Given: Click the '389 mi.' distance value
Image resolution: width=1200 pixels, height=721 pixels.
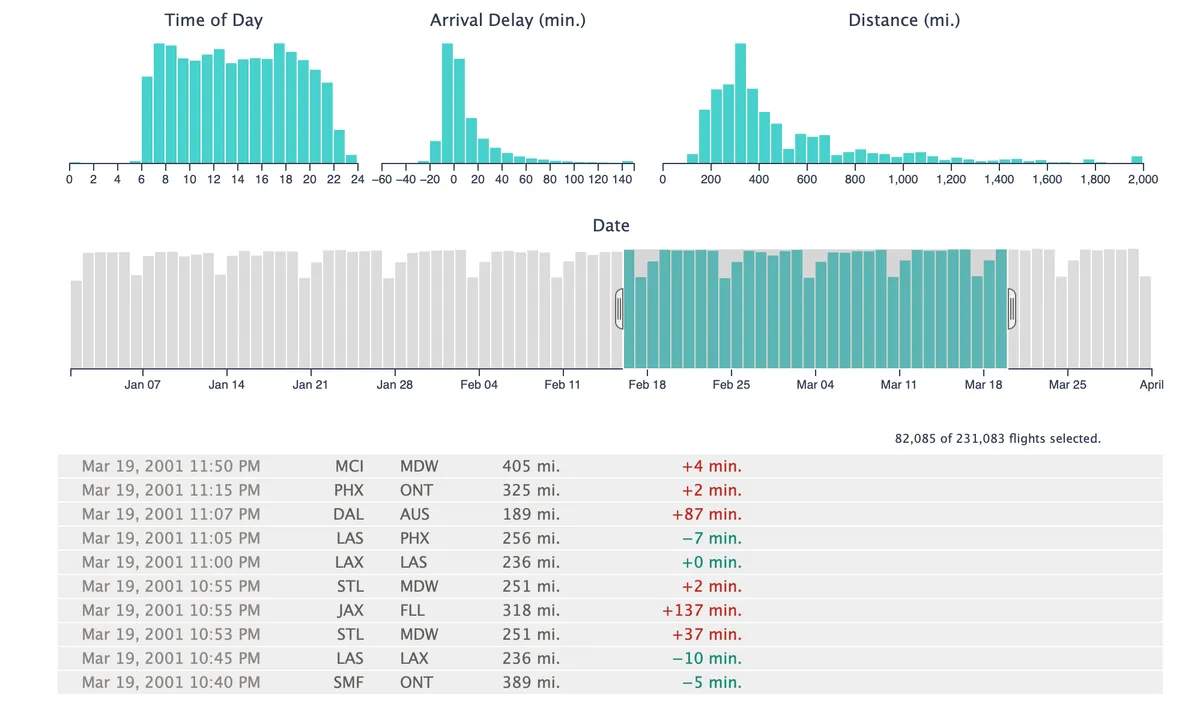Looking at the screenshot, I should click(x=531, y=682).
